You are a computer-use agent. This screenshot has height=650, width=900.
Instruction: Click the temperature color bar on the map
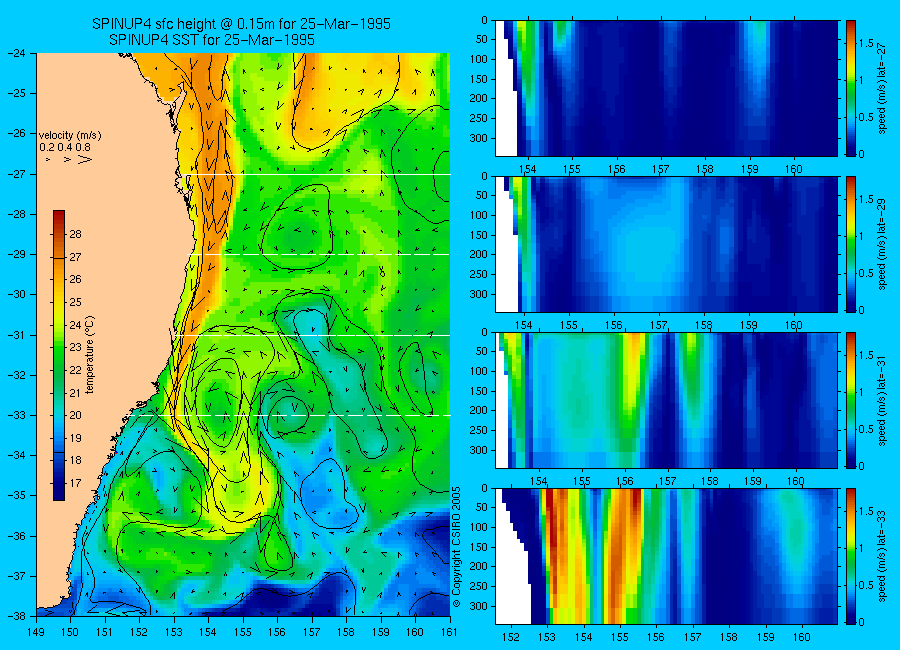pyautogui.click(x=59, y=355)
